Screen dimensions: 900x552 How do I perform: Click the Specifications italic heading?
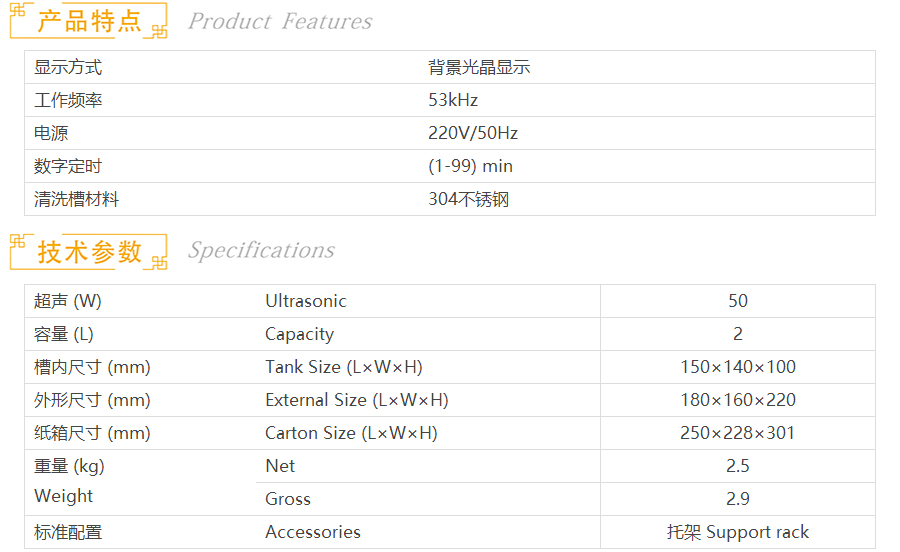click(261, 251)
